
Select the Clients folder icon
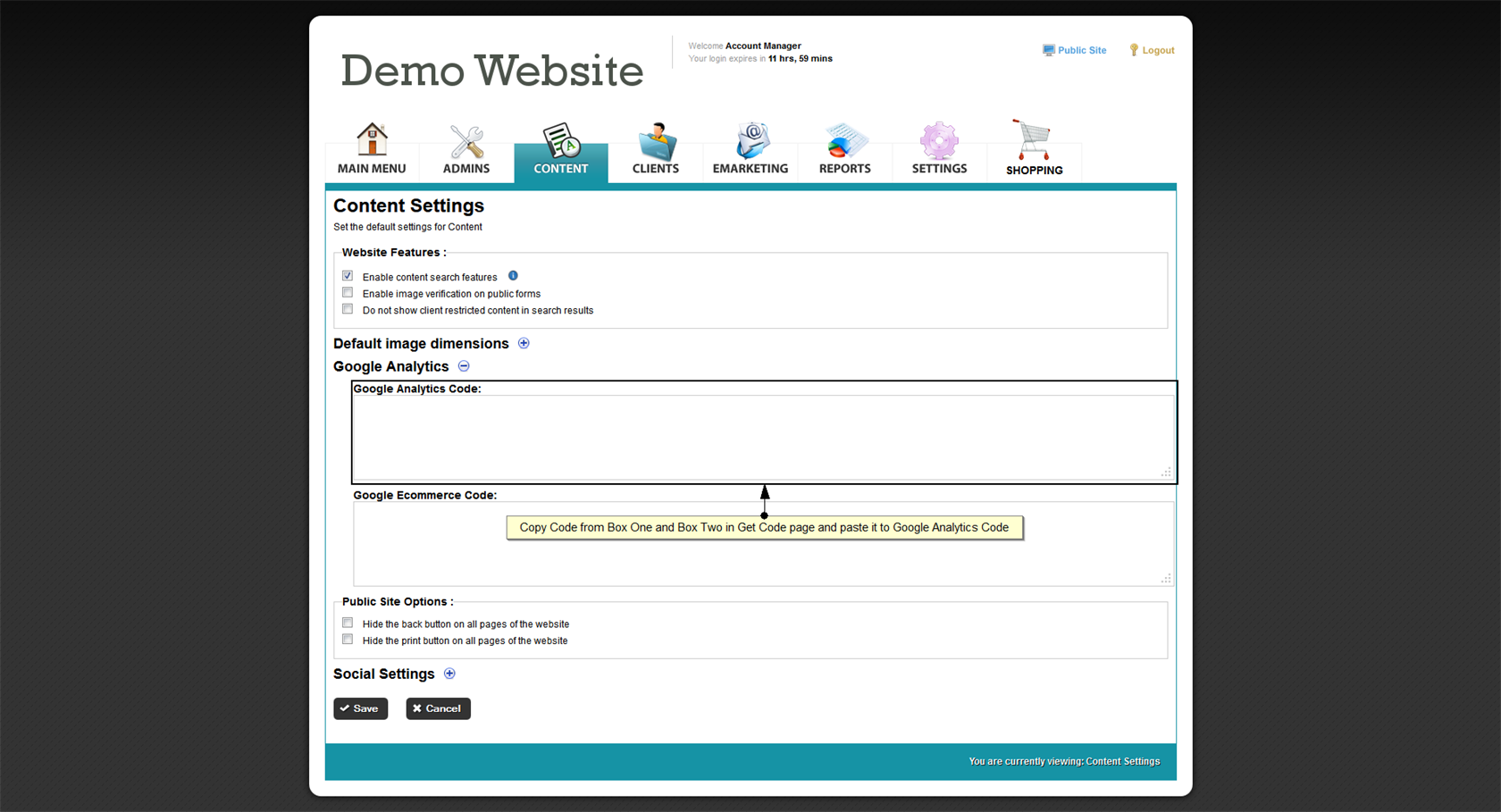tap(656, 141)
